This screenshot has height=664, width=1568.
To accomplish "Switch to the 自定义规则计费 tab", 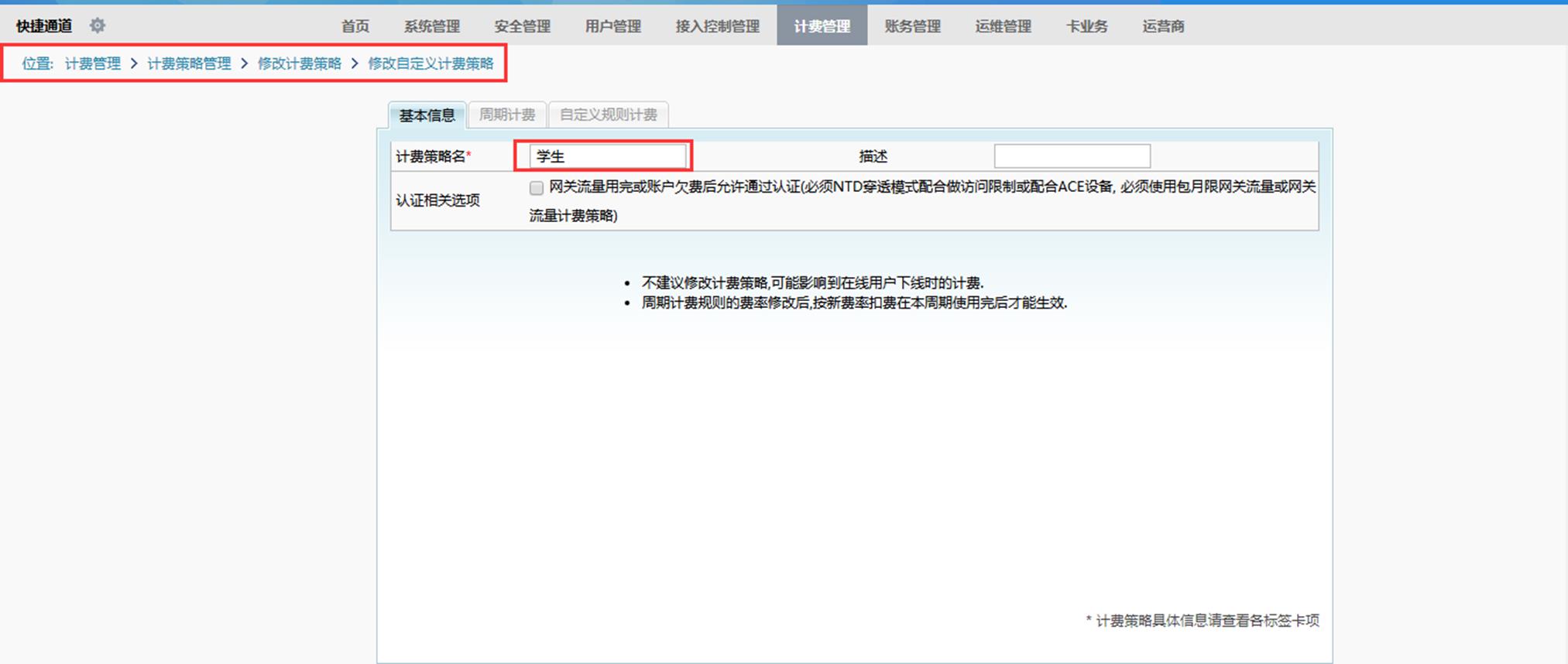I will (608, 115).
